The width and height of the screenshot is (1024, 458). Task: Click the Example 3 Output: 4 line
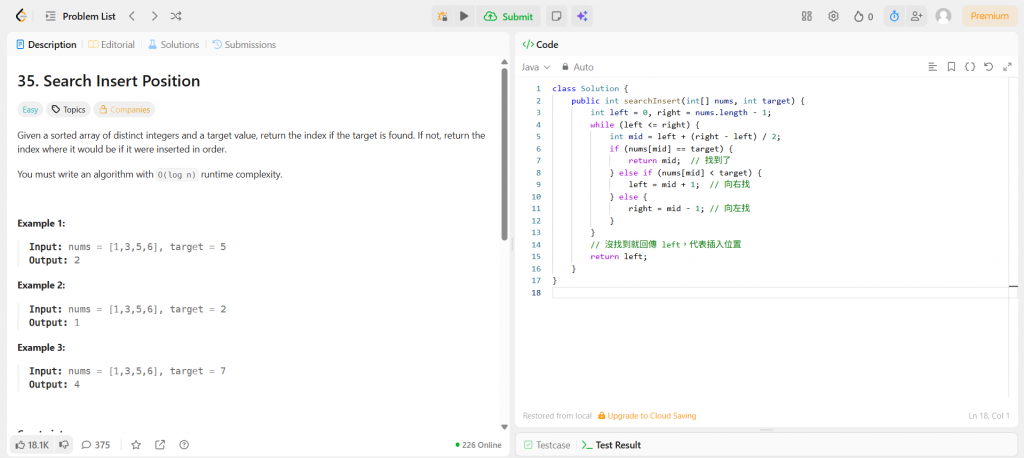pyautogui.click(x=54, y=384)
